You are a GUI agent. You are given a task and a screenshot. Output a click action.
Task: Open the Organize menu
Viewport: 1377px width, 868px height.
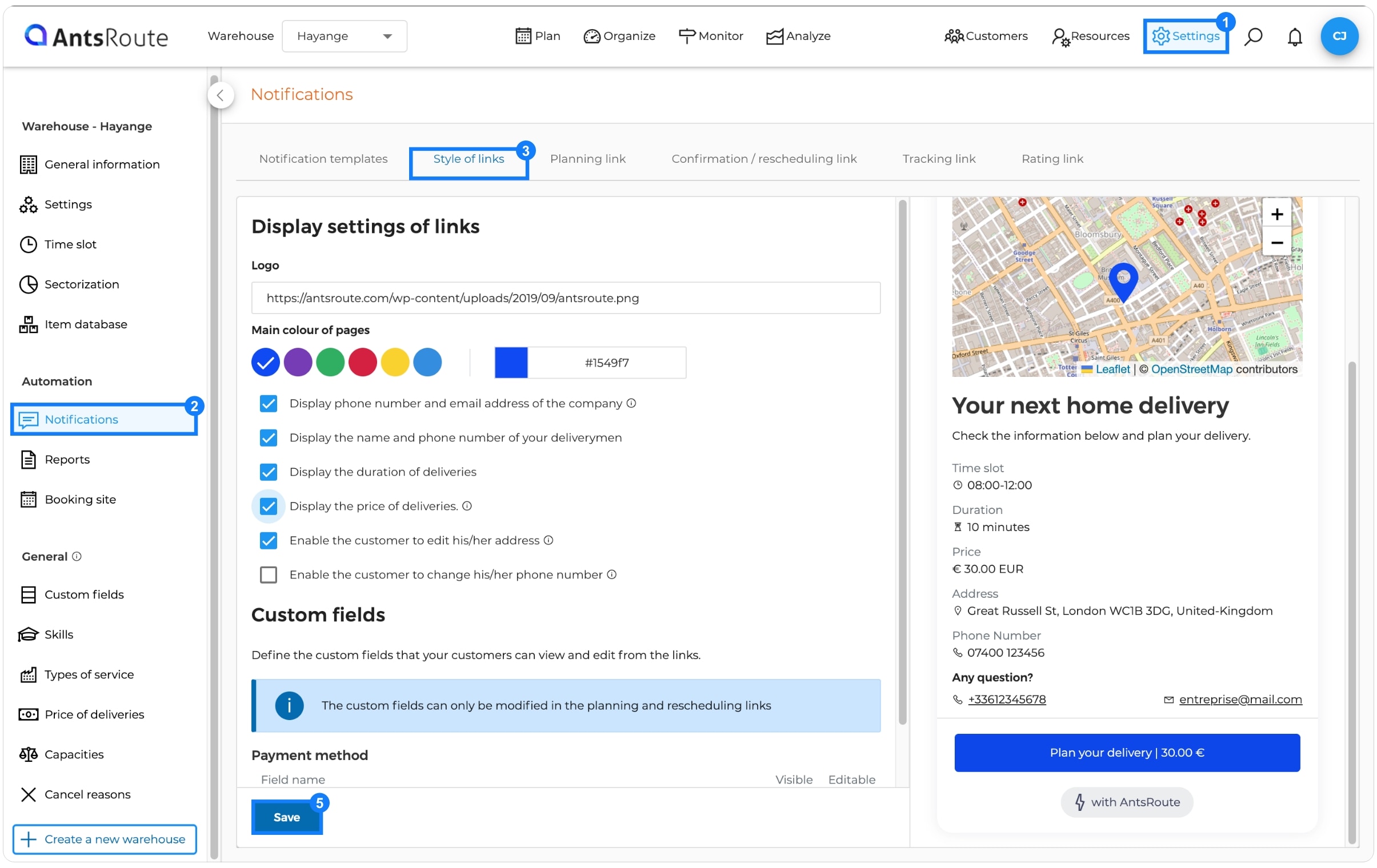619,36
